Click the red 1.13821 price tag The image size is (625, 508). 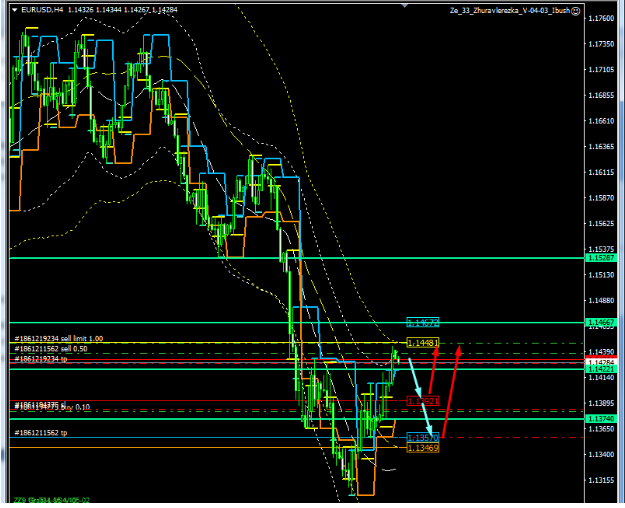coord(423,400)
